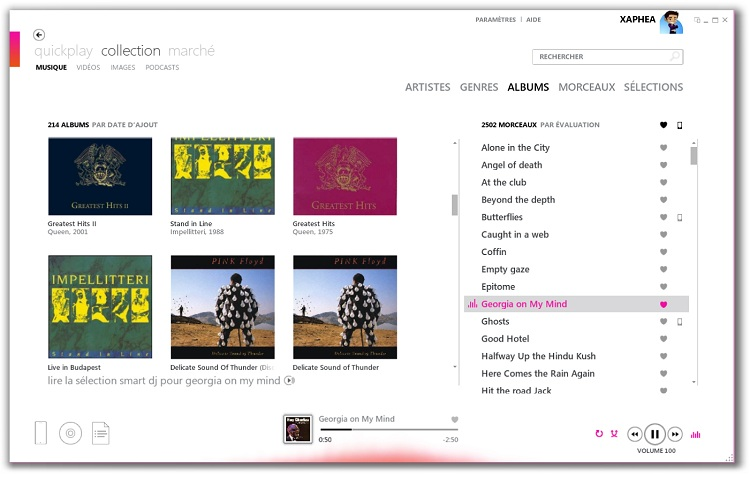750x478 pixels.
Task: Open the playlist document icon
Action: [x=100, y=433]
